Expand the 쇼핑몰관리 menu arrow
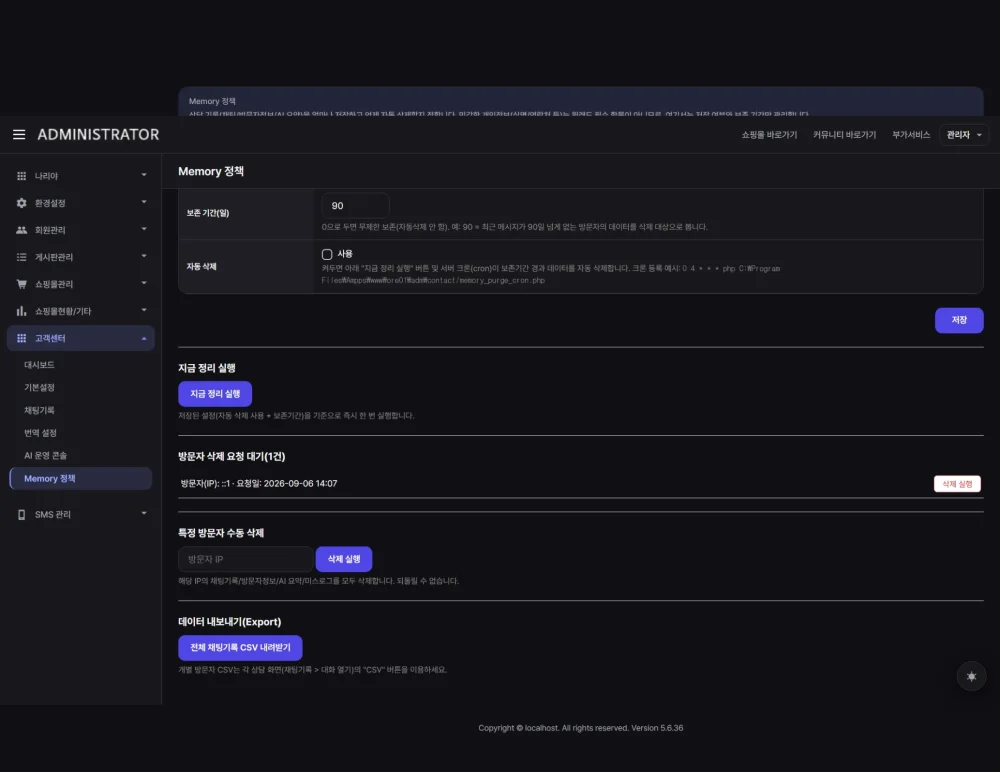This screenshot has width=1000, height=772. [x=144, y=283]
